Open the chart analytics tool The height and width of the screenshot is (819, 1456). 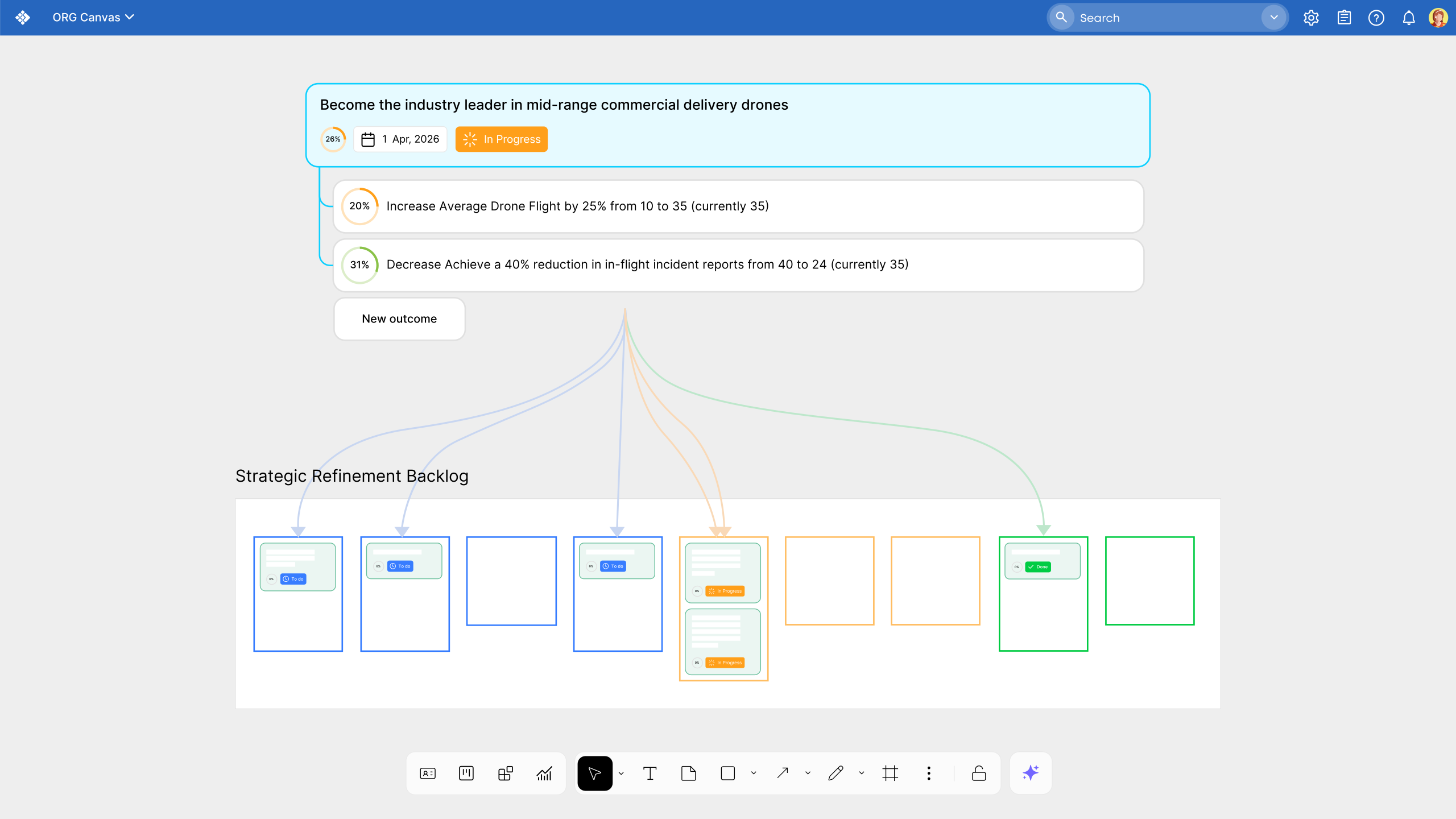pos(544,773)
